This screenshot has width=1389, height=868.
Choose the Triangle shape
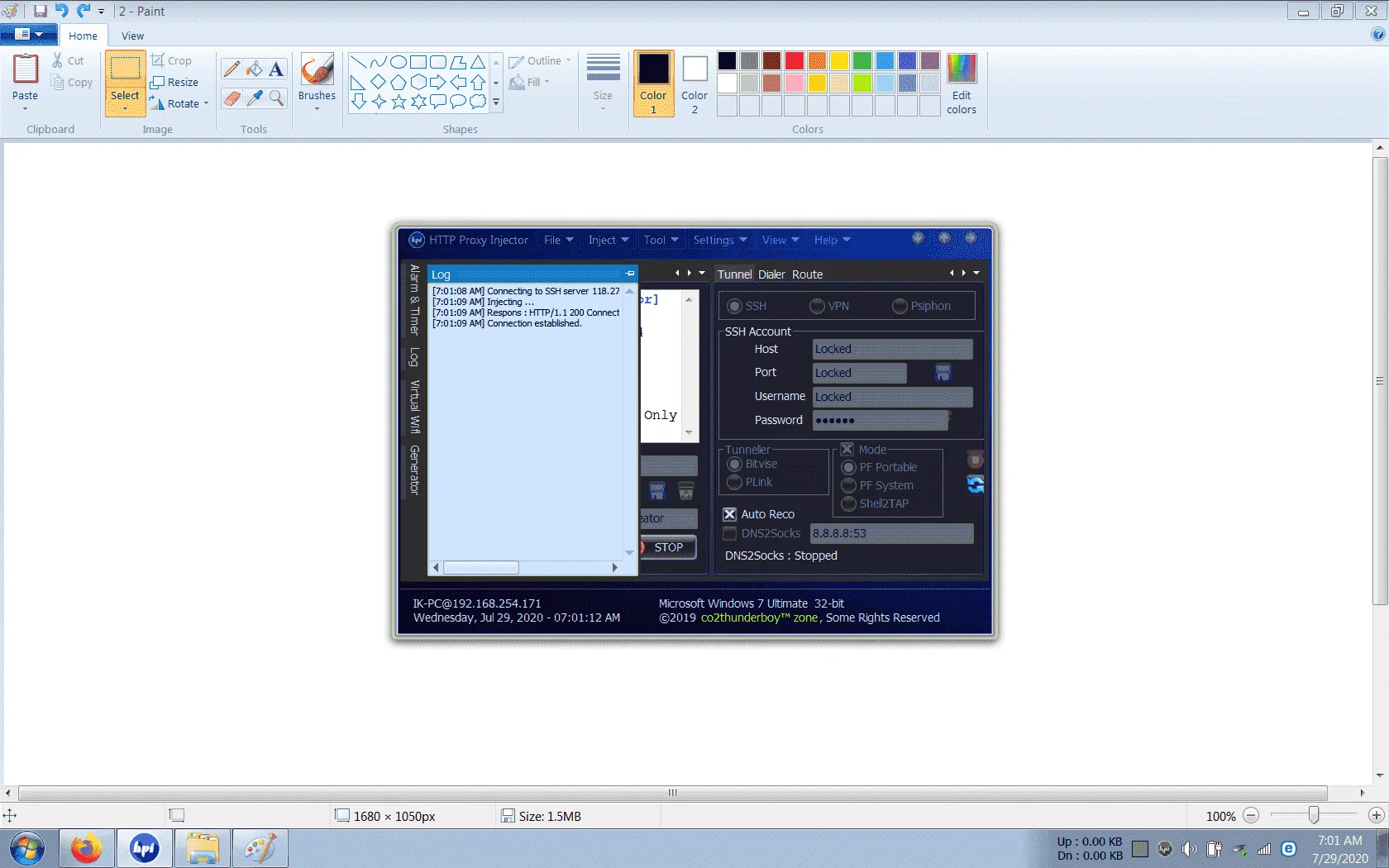tap(478, 62)
